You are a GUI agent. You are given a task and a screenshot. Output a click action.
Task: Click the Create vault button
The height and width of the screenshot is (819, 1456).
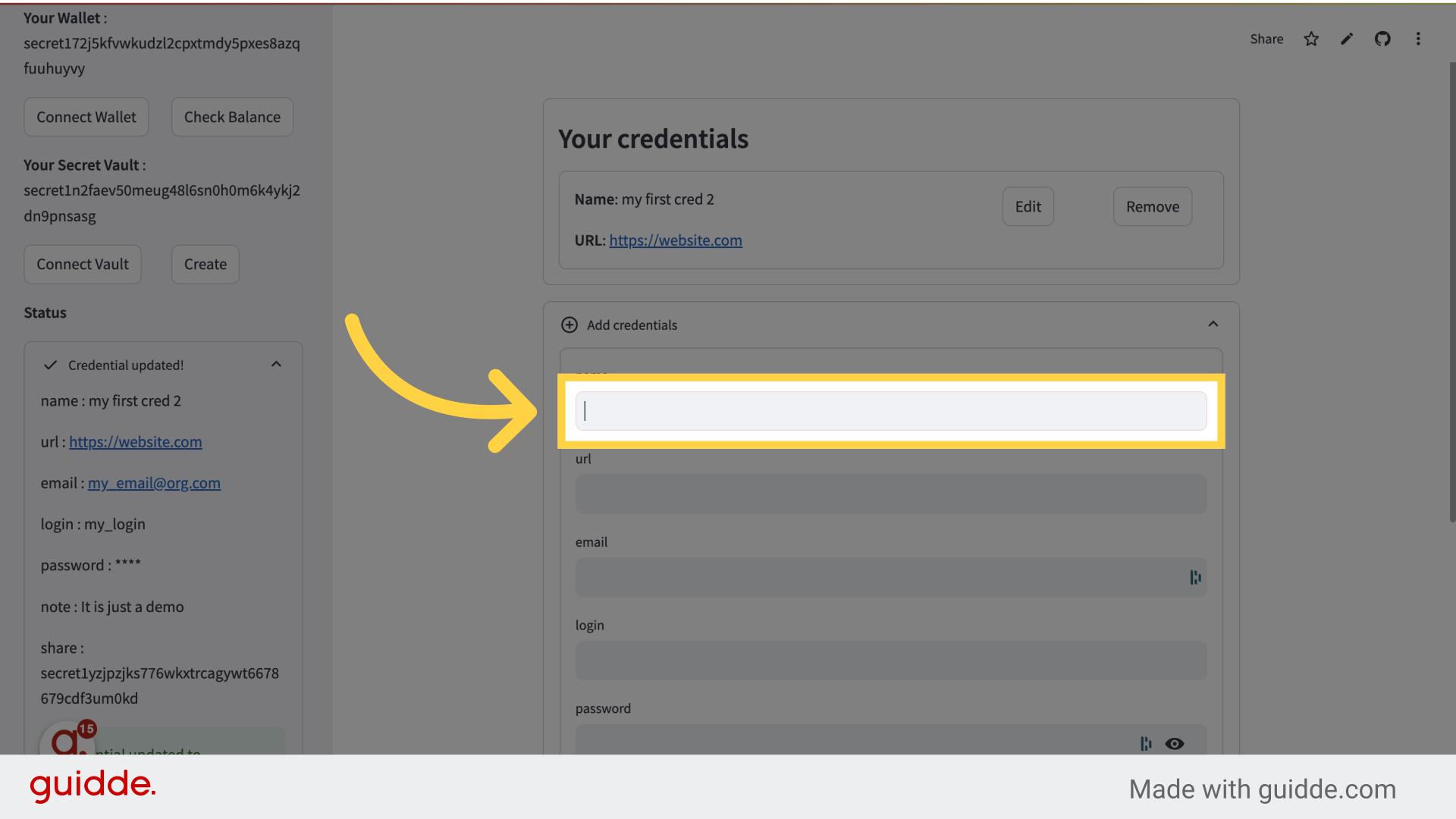point(205,264)
